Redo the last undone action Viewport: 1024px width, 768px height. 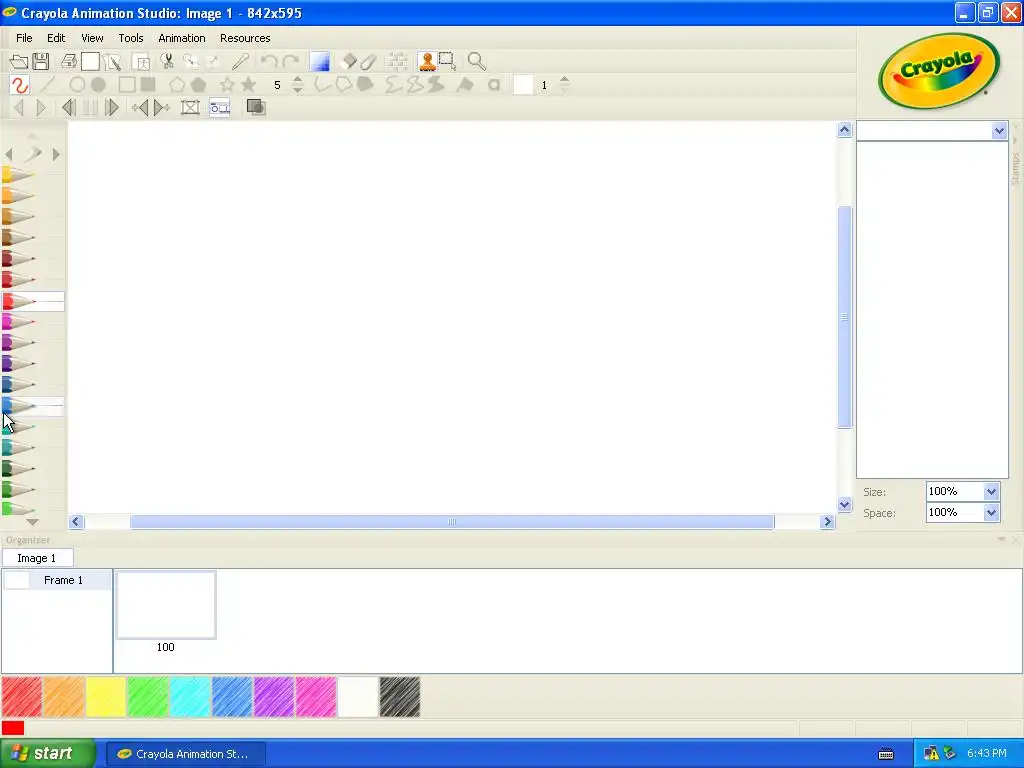point(291,61)
